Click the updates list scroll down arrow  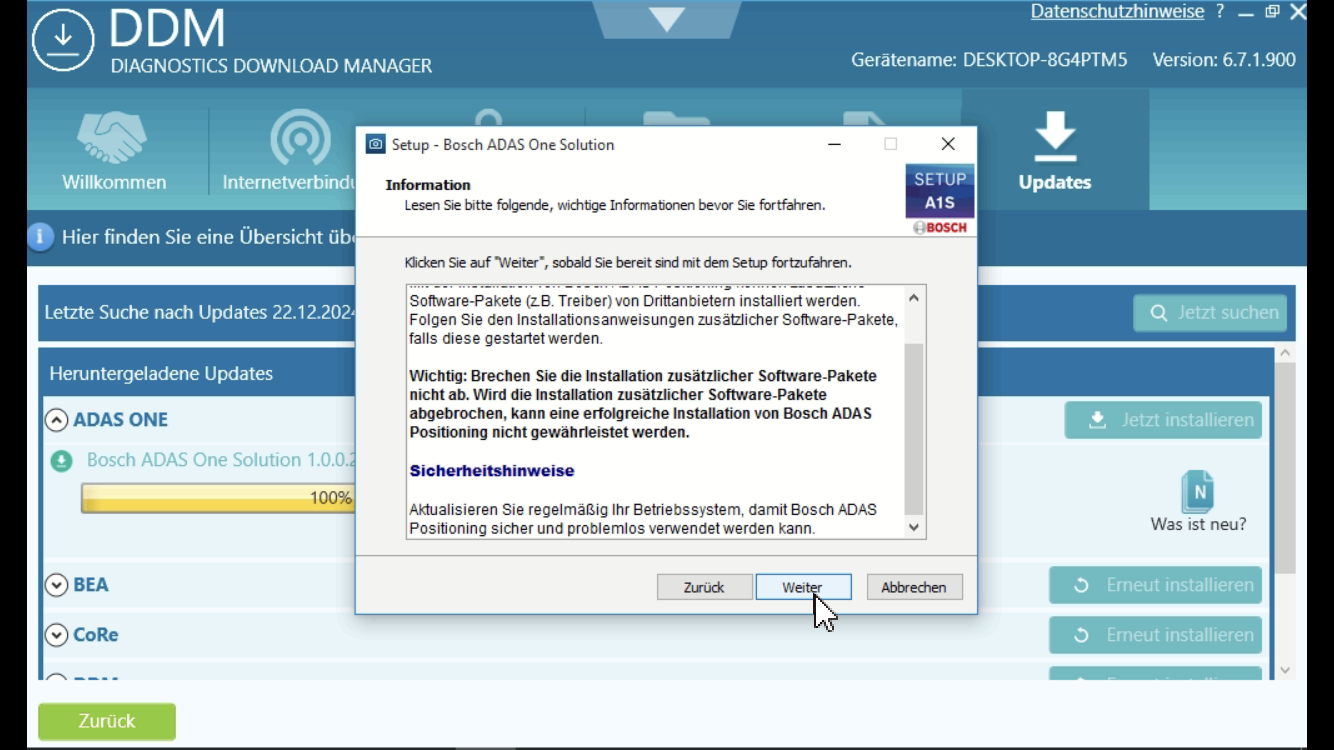(x=1286, y=670)
